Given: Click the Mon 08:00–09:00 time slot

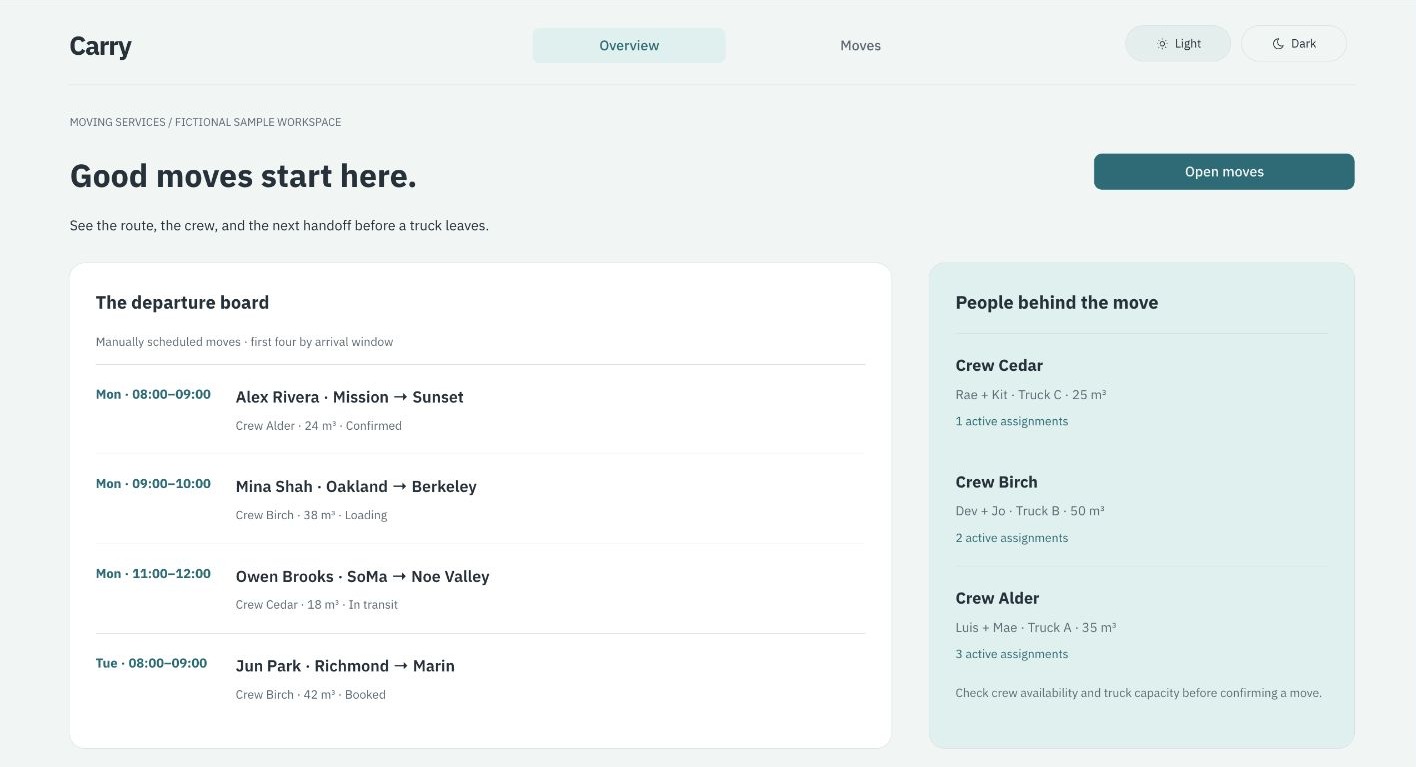Looking at the screenshot, I should 153,394.
